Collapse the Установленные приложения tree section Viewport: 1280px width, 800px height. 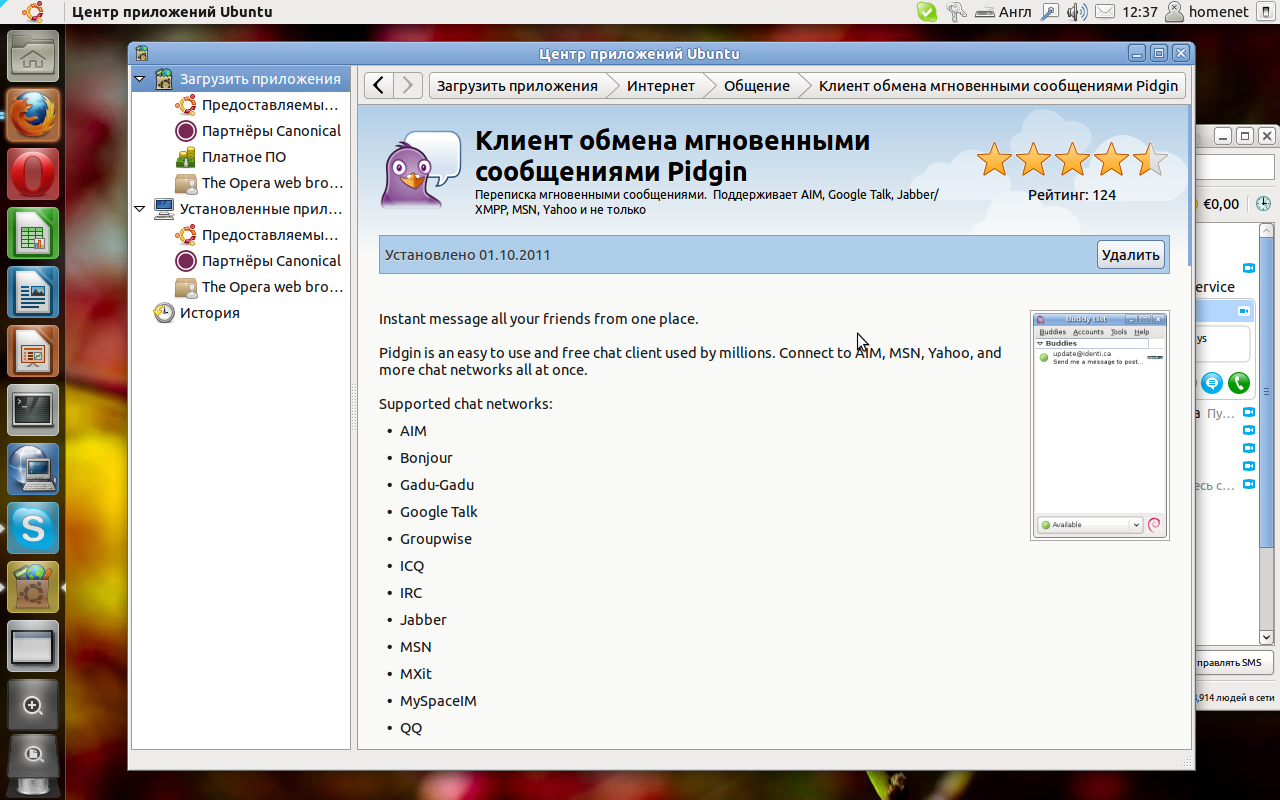click(x=139, y=209)
